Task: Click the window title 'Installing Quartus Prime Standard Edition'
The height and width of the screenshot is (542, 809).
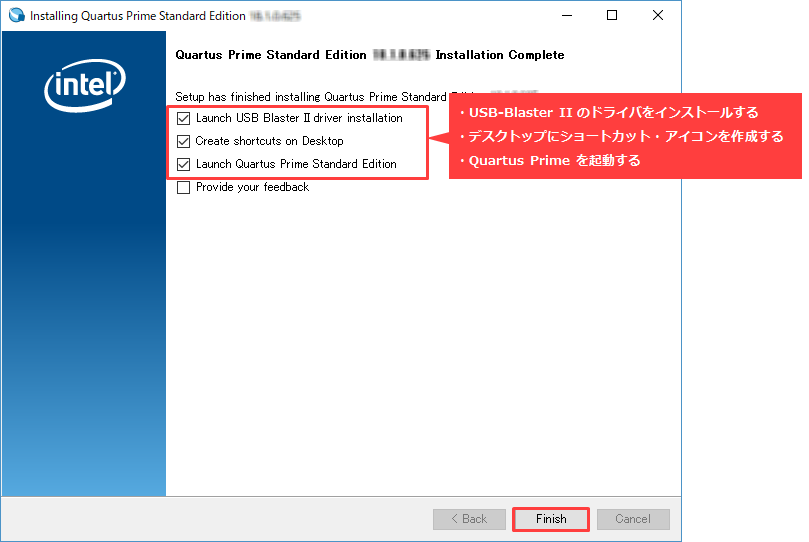Action: click(137, 16)
